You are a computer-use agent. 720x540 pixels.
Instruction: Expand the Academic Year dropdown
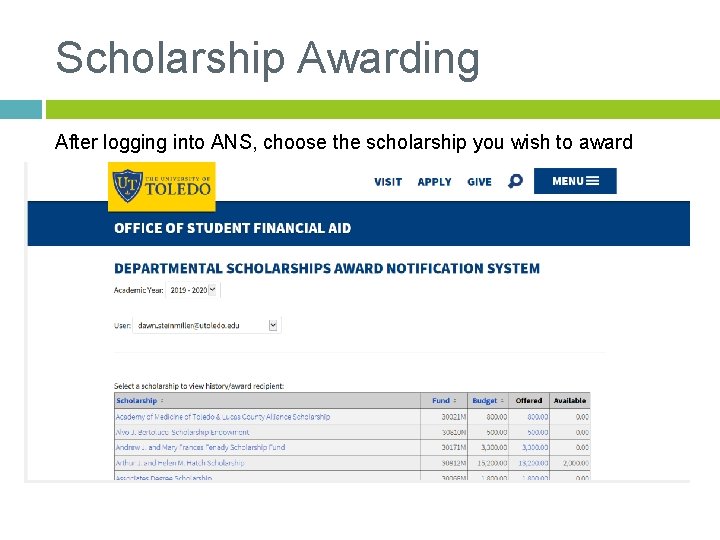(x=212, y=290)
